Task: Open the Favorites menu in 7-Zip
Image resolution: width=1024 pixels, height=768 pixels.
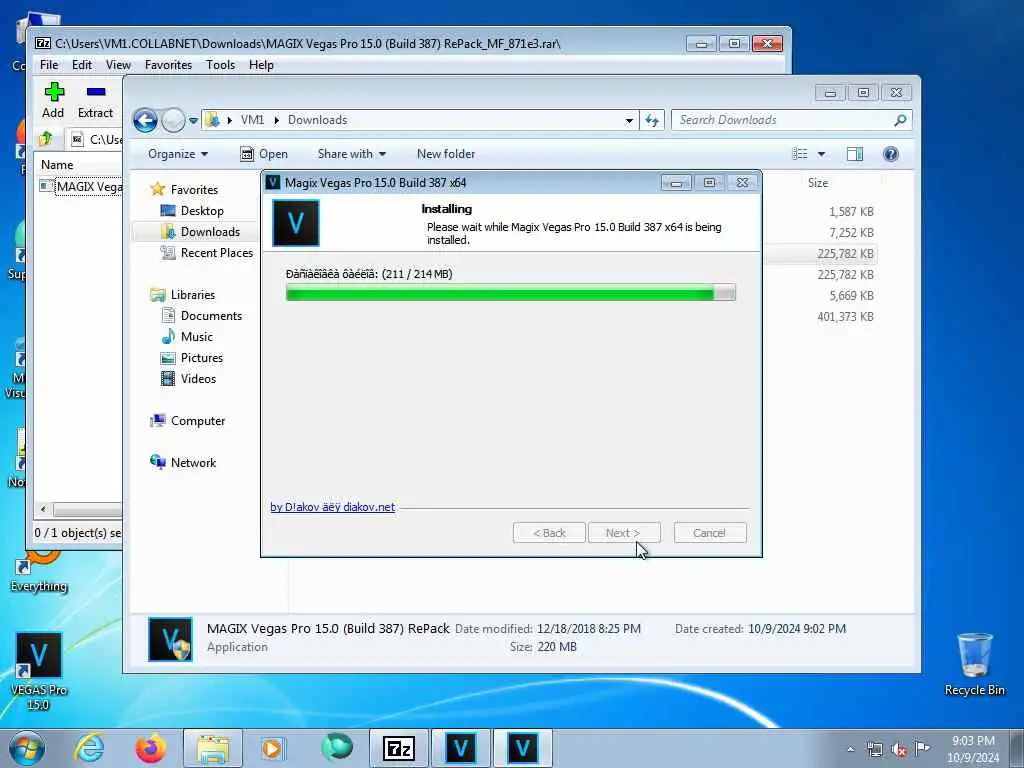Action: [168, 65]
